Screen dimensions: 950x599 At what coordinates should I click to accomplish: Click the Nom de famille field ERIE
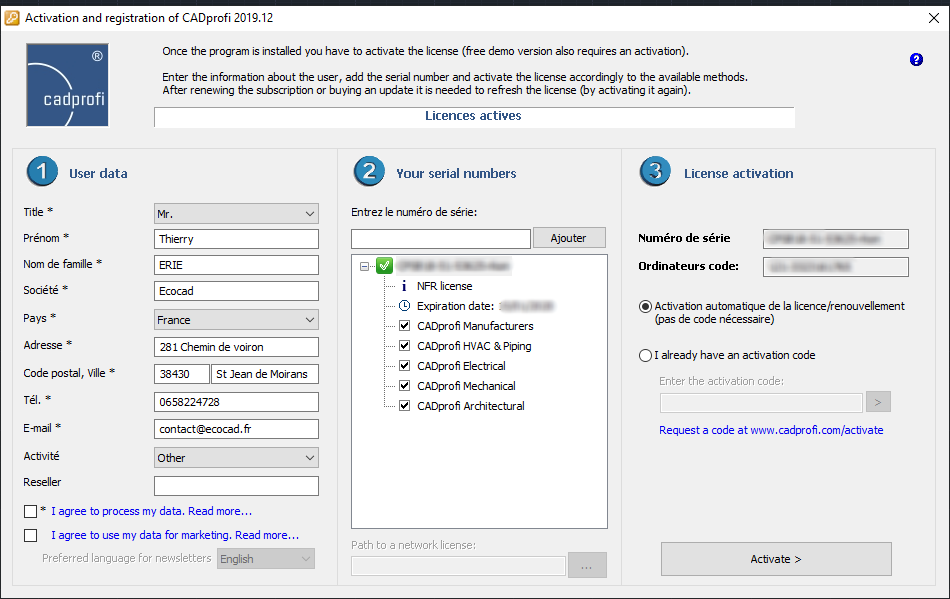tap(236, 265)
